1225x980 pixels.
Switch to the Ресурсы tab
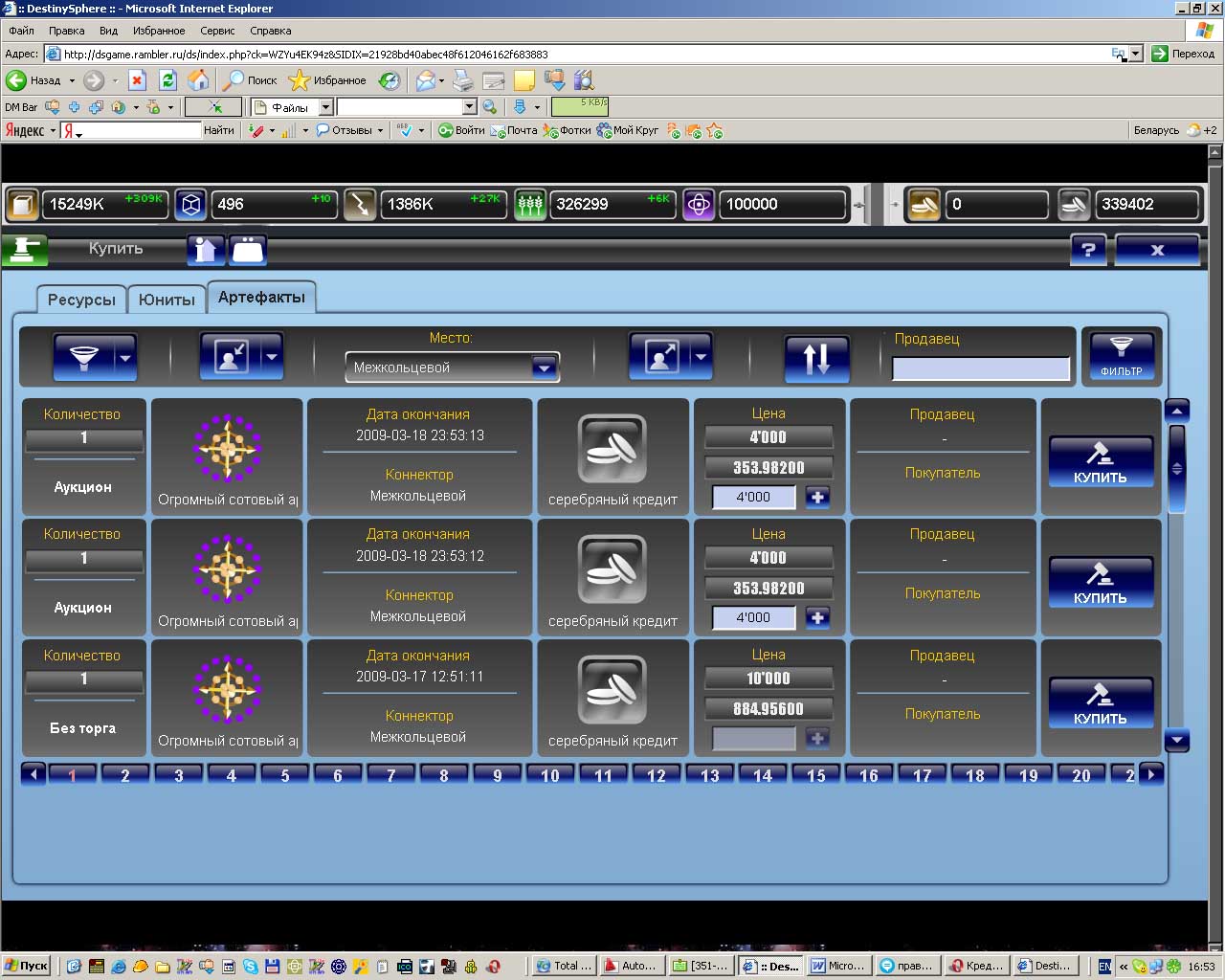[x=81, y=300]
